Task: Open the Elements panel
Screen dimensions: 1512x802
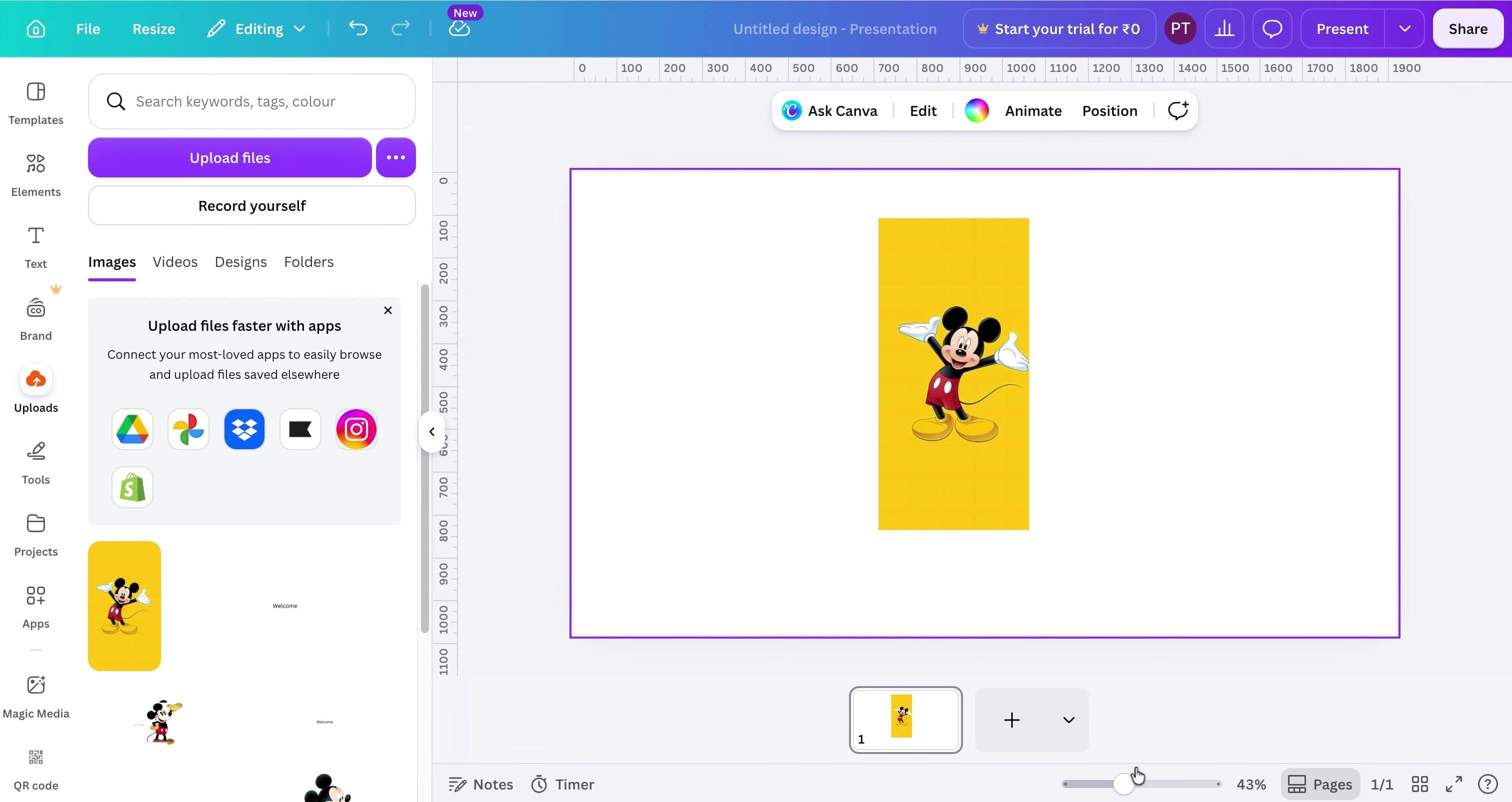Action: pos(36,175)
